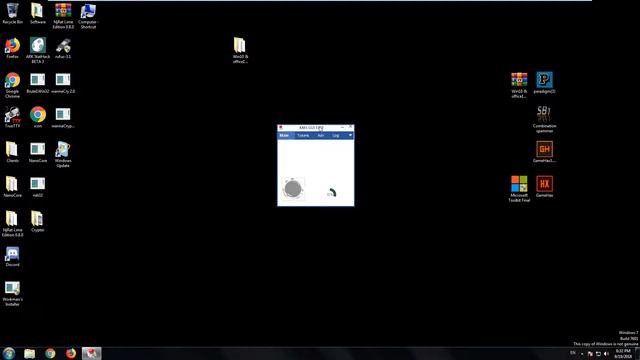Switch to the Tokens tab in KMS window
This screenshot has height=360, width=640.
[303, 136]
